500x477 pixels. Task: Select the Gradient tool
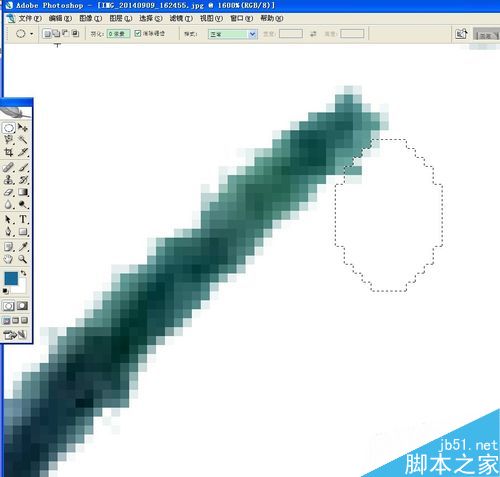(x=23, y=192)
